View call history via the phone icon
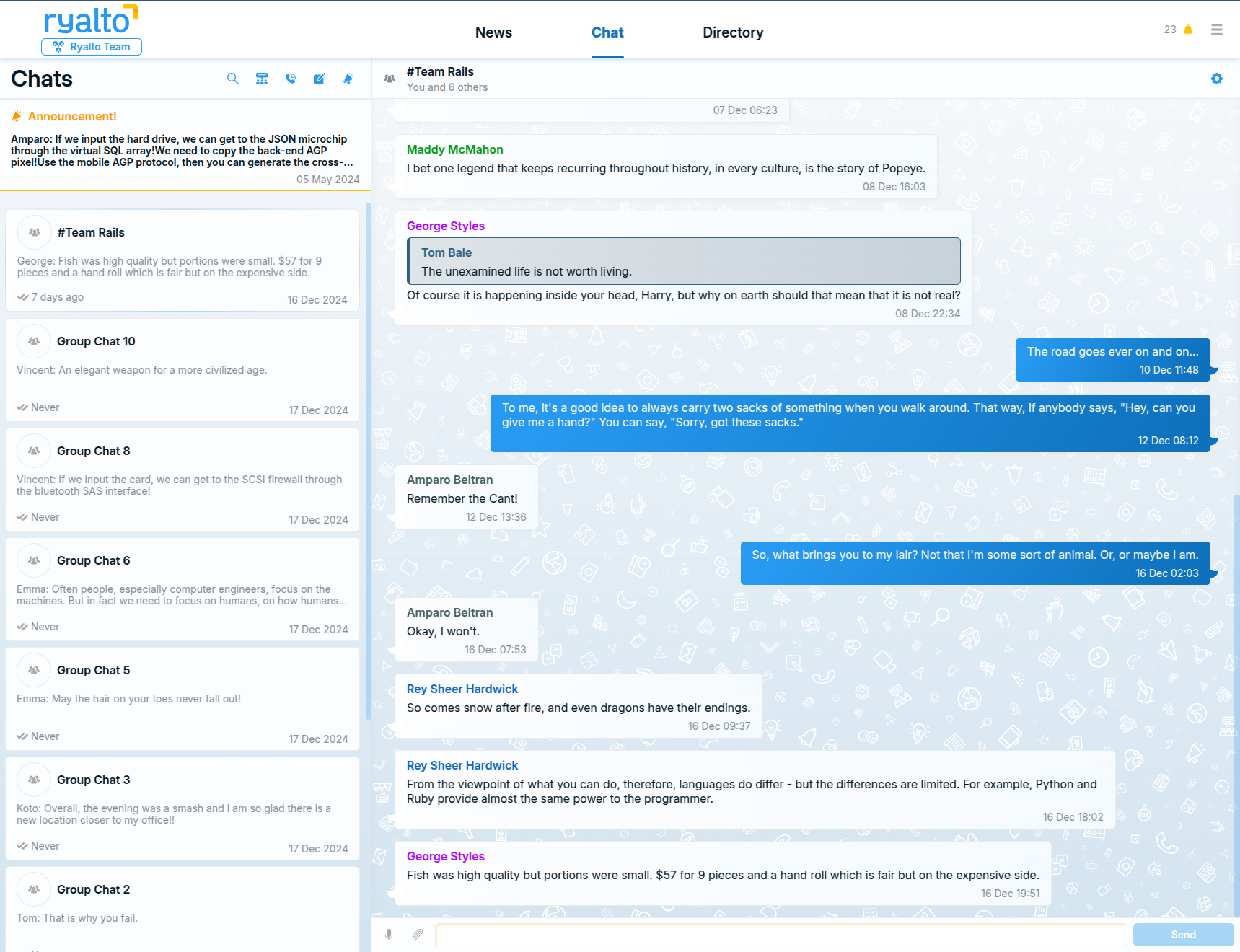This screenshot has height=952, width=1240. click(x=291, y=79)
